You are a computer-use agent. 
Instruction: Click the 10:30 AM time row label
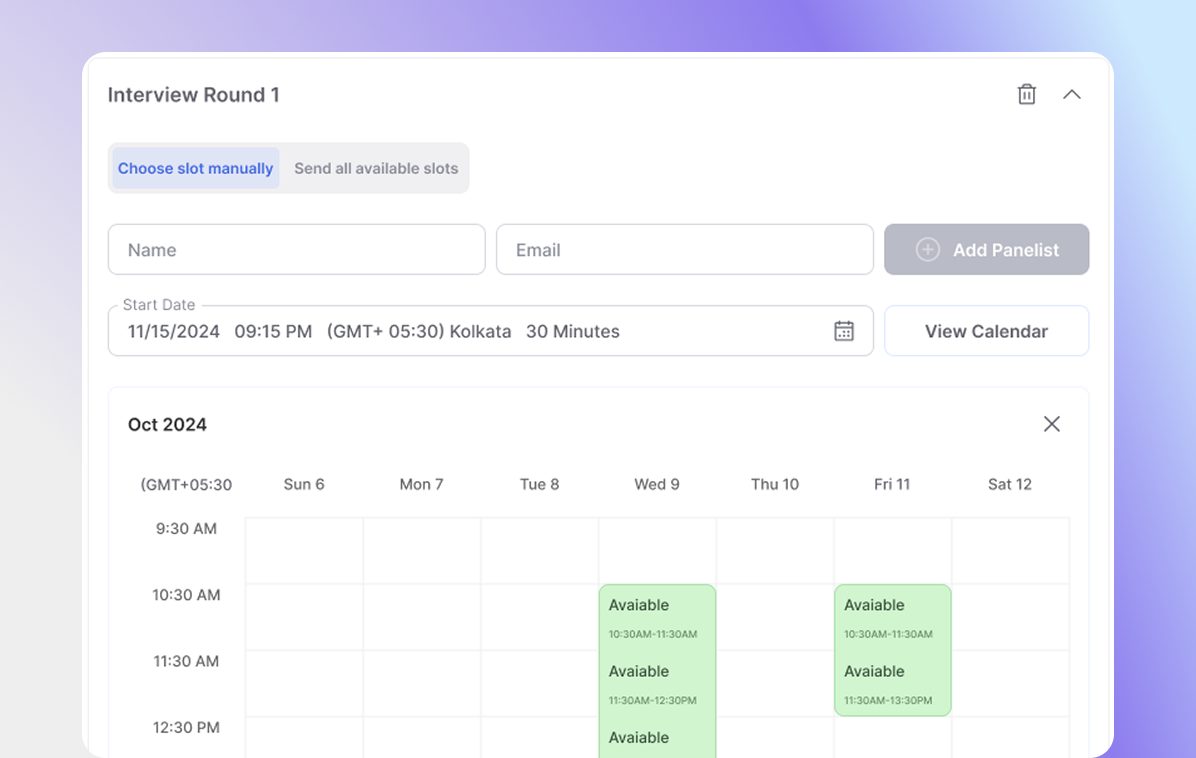coord(186,595)
